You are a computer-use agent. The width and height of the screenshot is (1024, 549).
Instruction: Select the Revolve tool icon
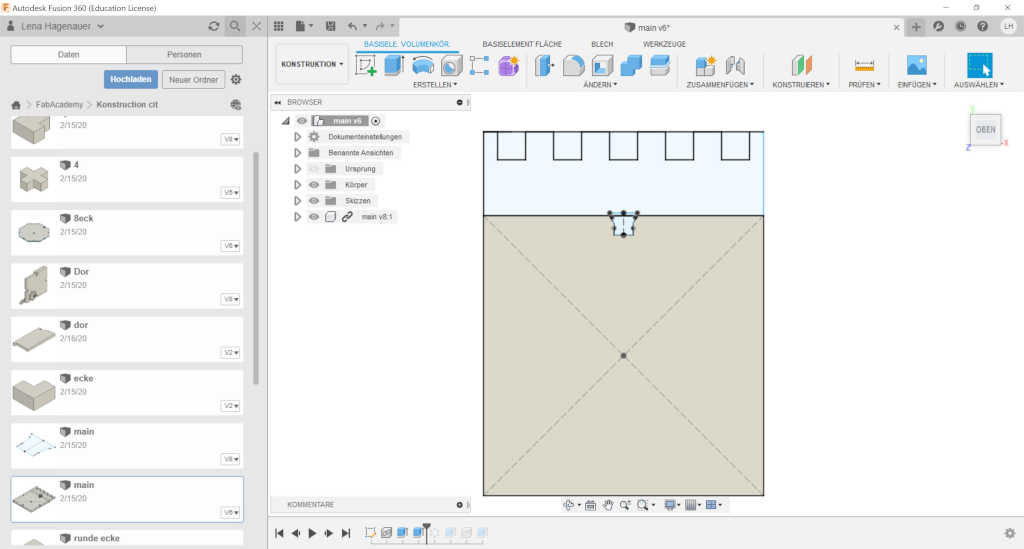point(423,65)
